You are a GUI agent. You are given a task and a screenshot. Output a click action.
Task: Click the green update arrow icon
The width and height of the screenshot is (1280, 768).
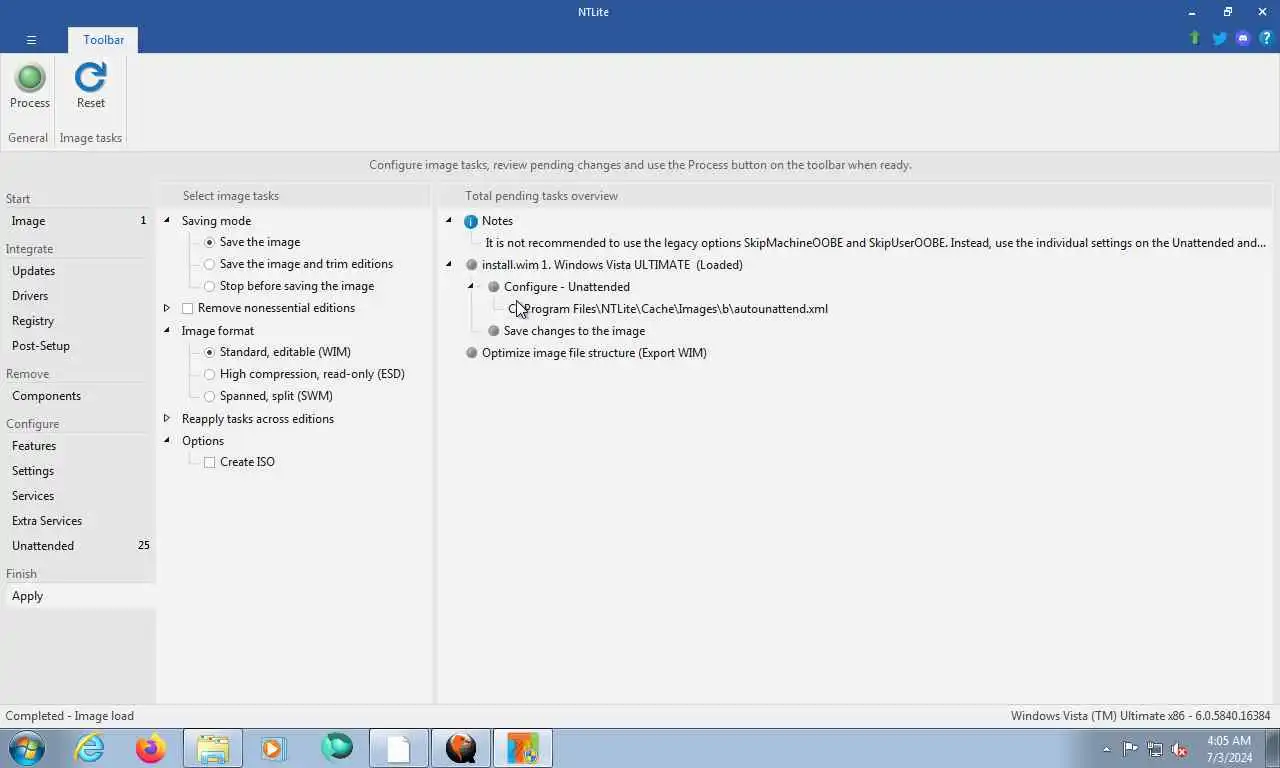(x=1194, y=38)
